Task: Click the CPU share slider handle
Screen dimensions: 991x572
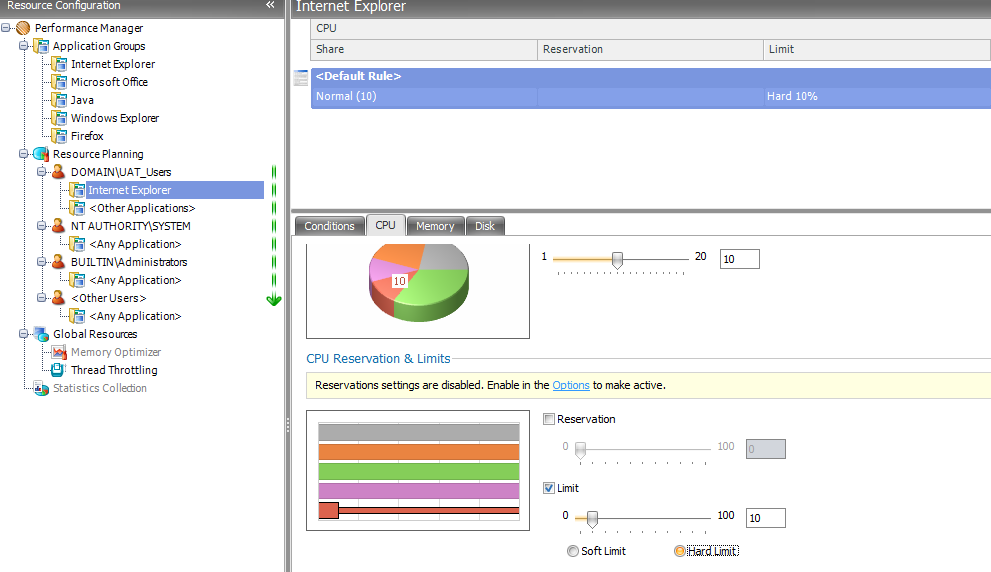Action: [617, 260]
